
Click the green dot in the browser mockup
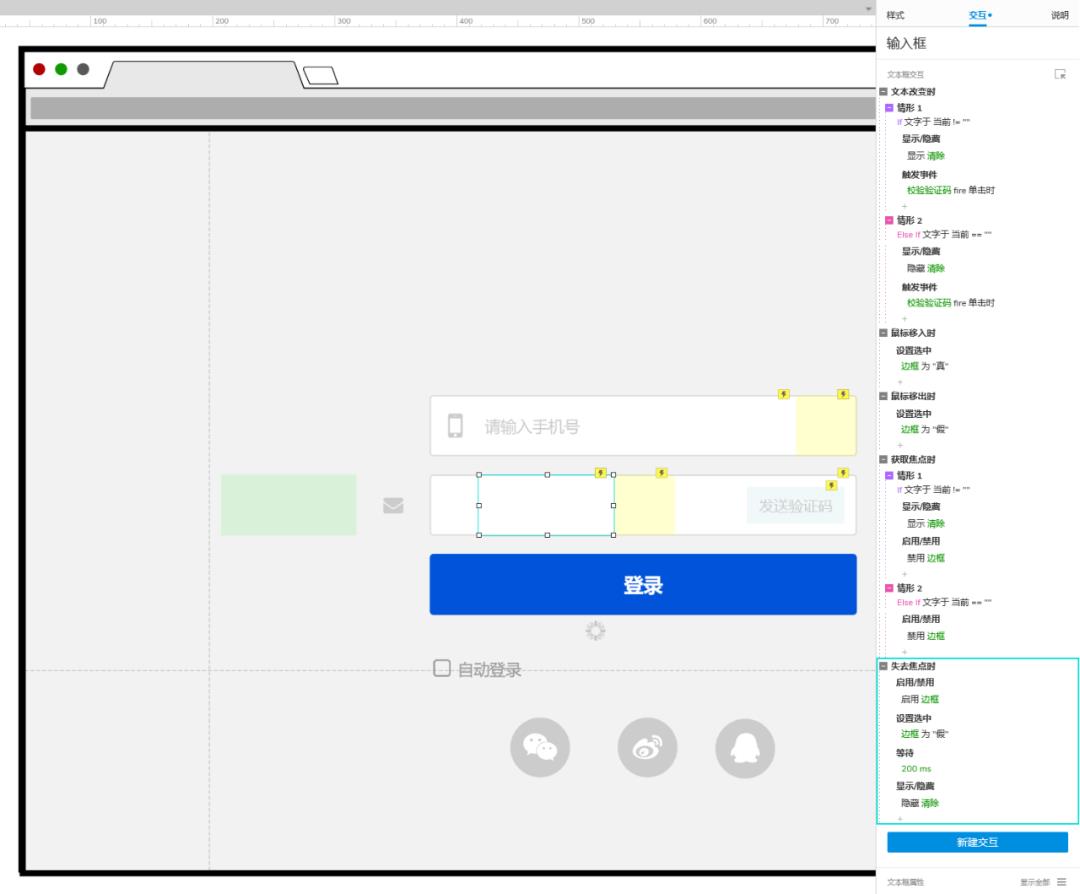pos(61,69)
